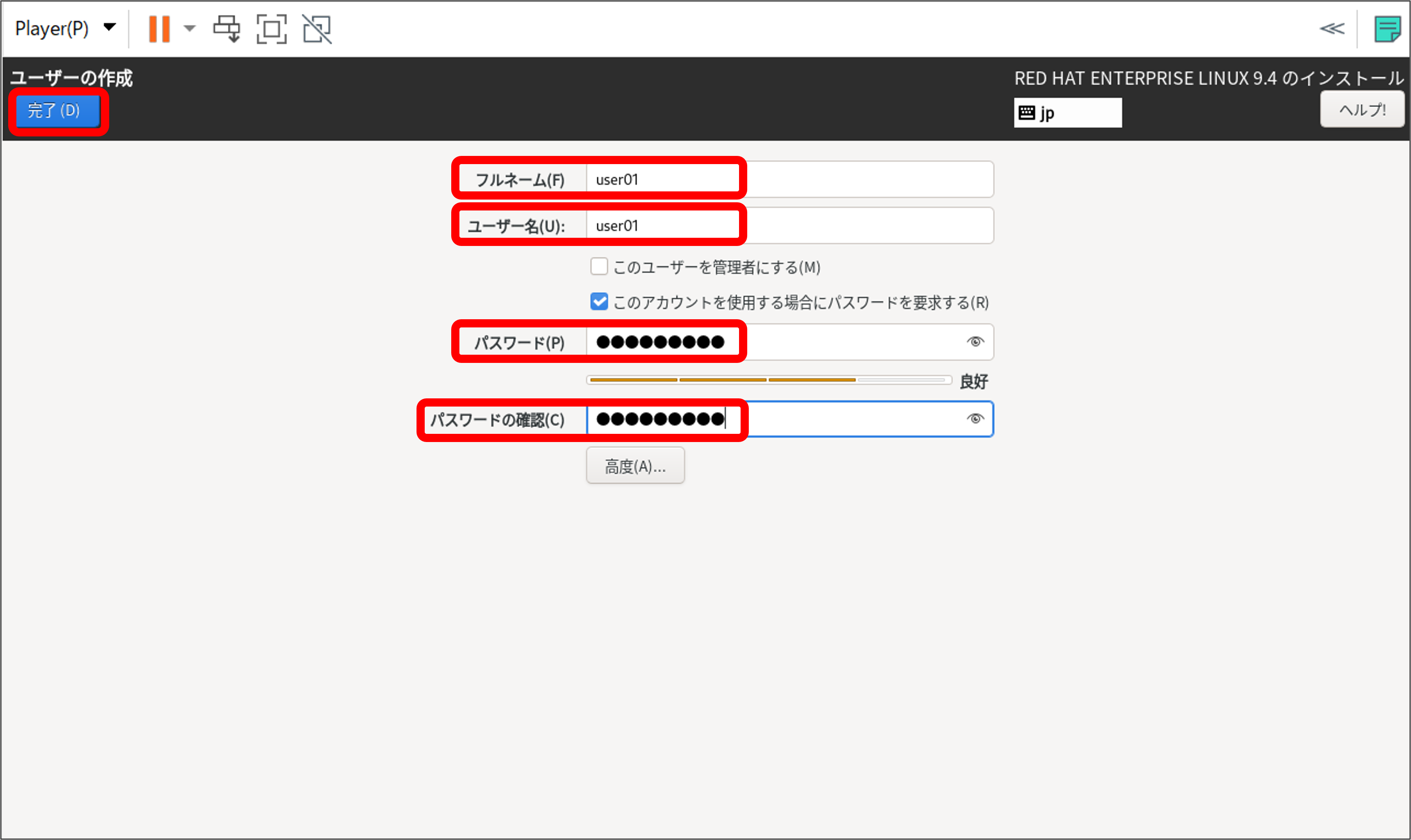Uncheck require password for this account
The width and height of the screenshot is (1411, 840).
click(599, 302)
